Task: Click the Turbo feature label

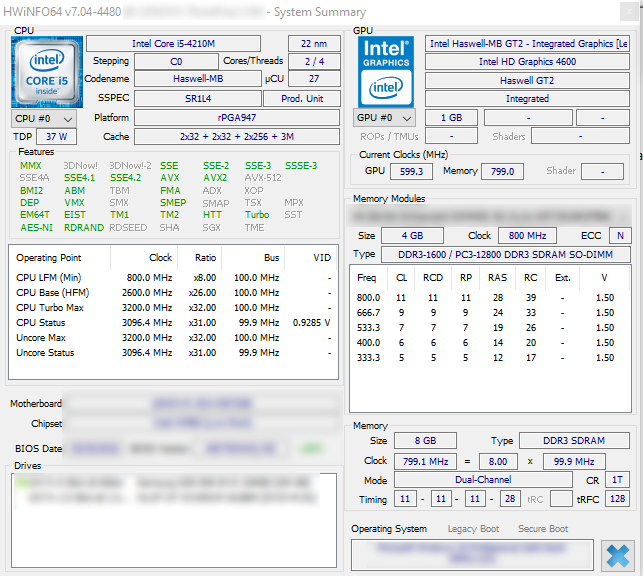Action: pos(257,215)
